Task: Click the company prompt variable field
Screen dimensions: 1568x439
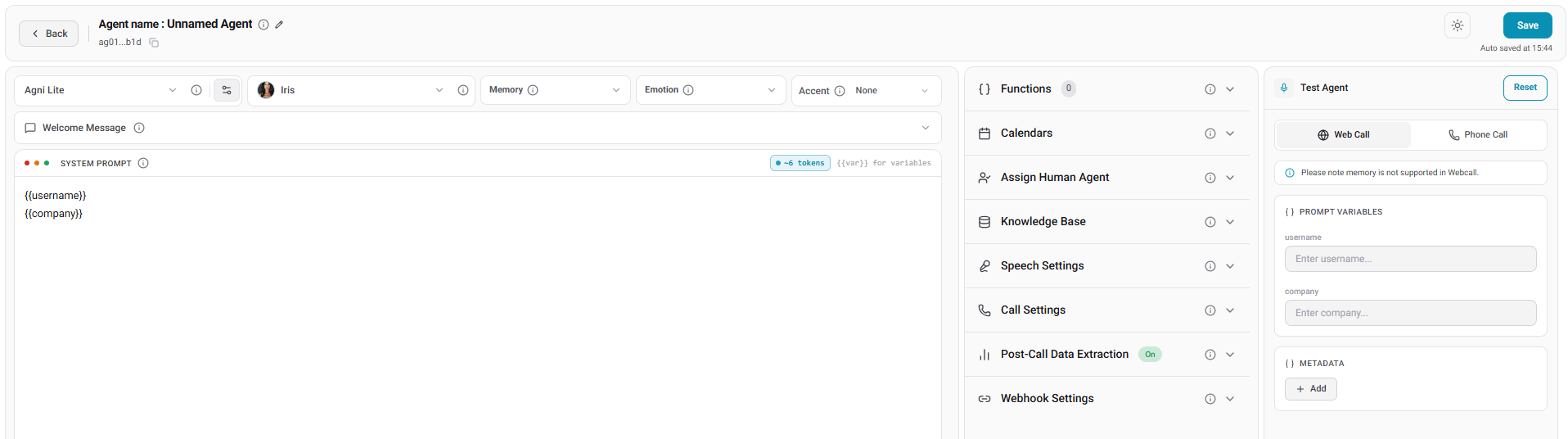Action: point(1410,313)
